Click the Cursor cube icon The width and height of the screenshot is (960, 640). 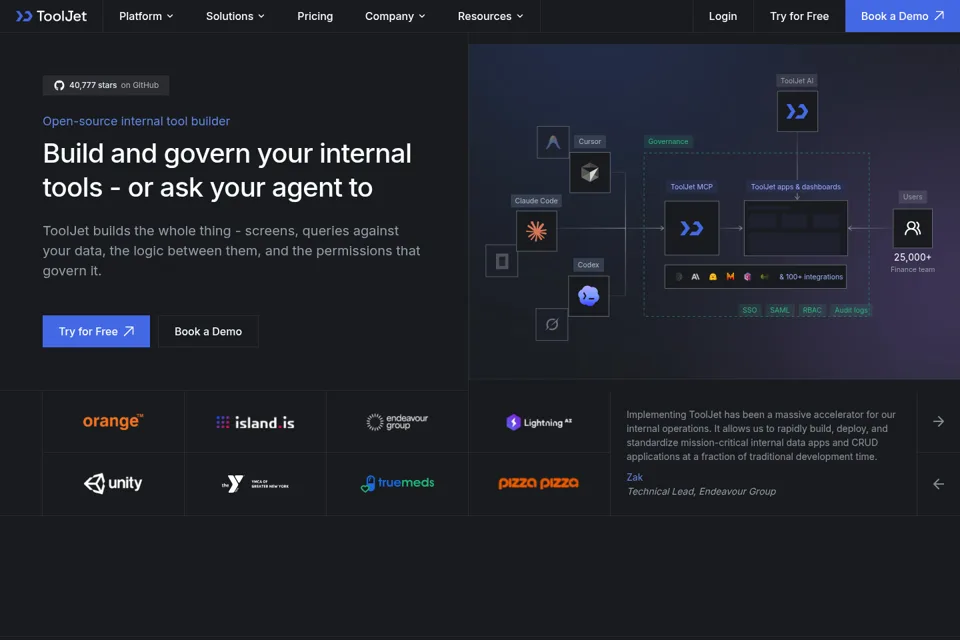pos(590,173)
